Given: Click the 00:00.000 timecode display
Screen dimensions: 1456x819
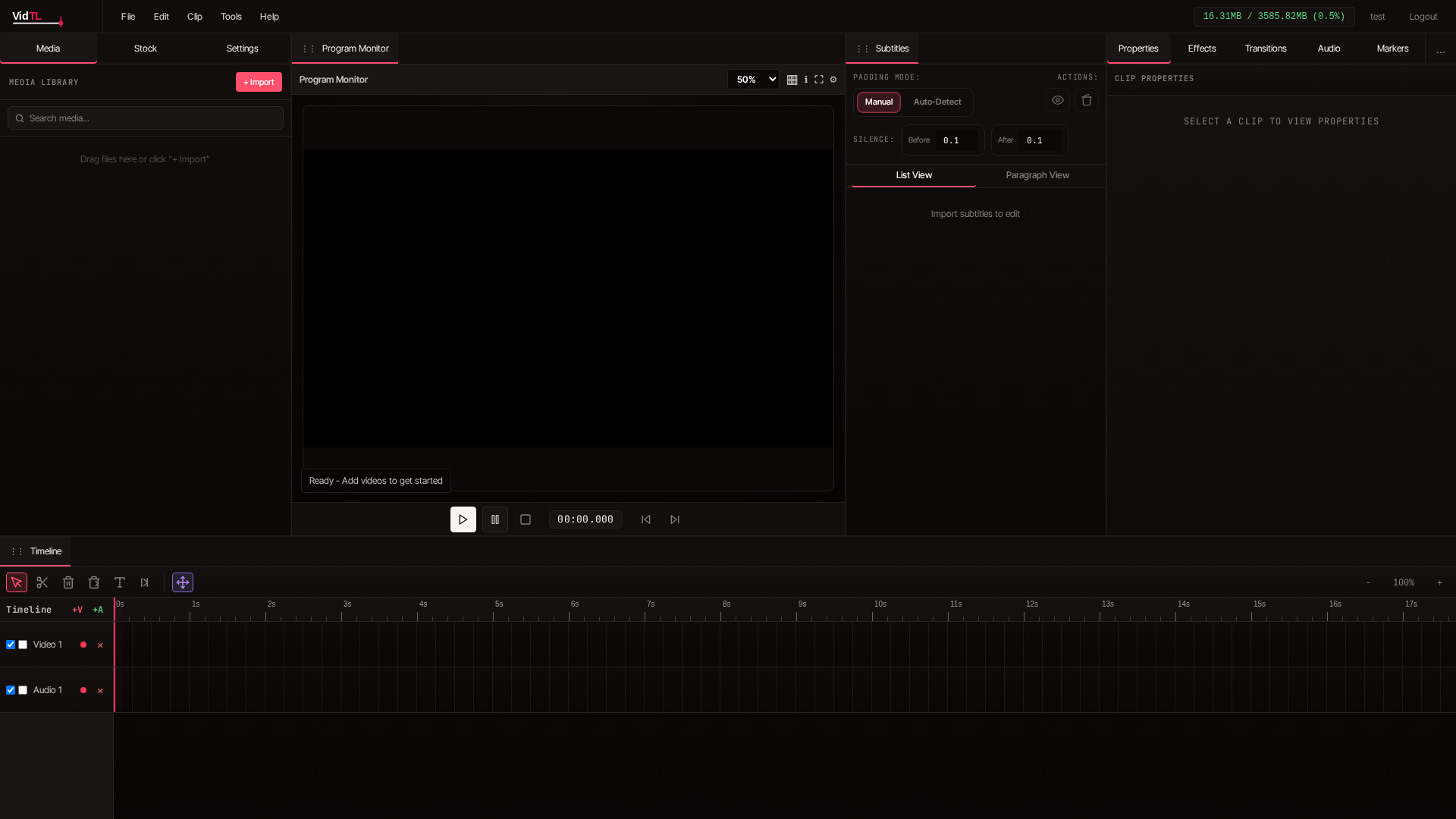Looking at the screenshot, I should [x=585, y=519].
